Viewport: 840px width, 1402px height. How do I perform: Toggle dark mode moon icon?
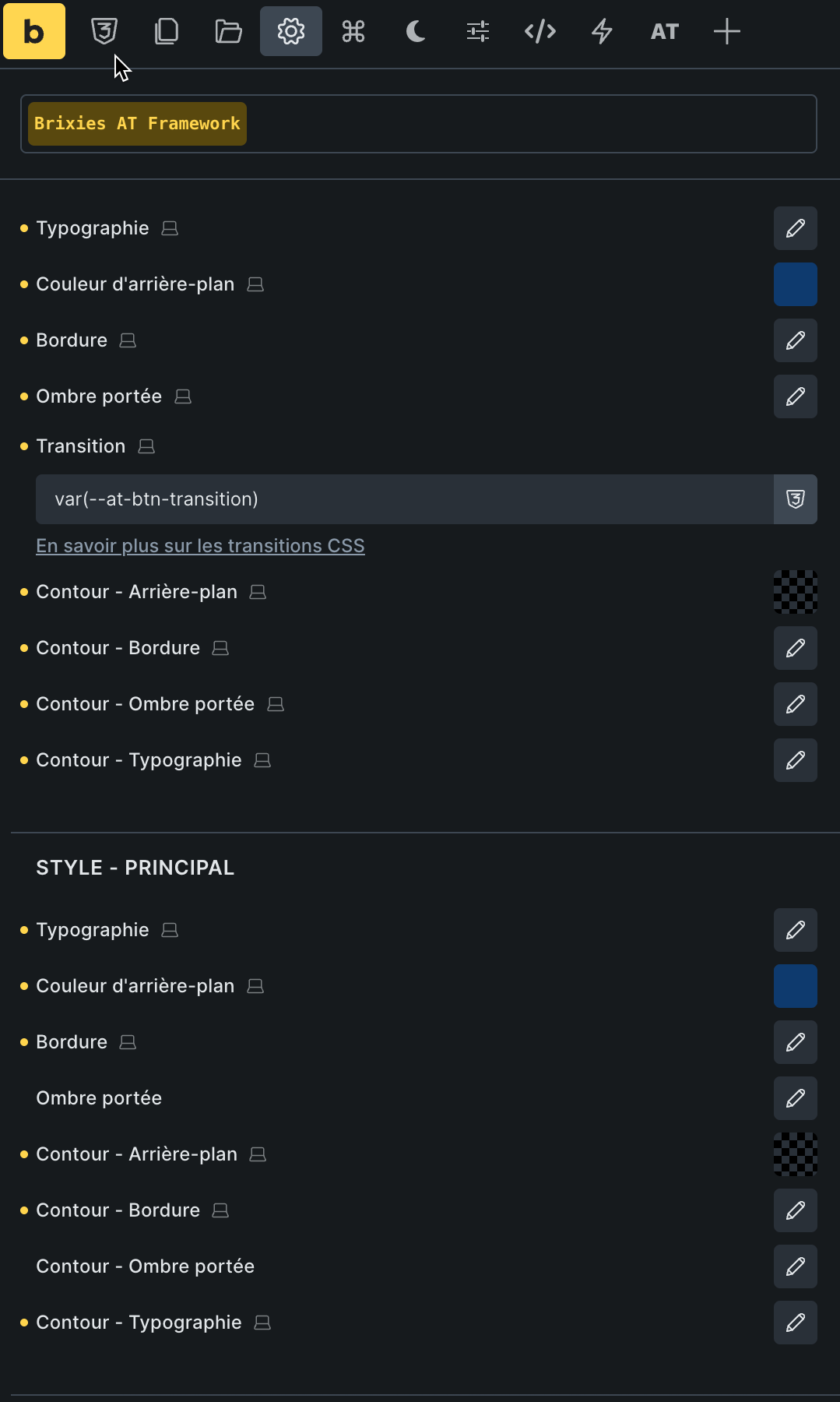416,31
